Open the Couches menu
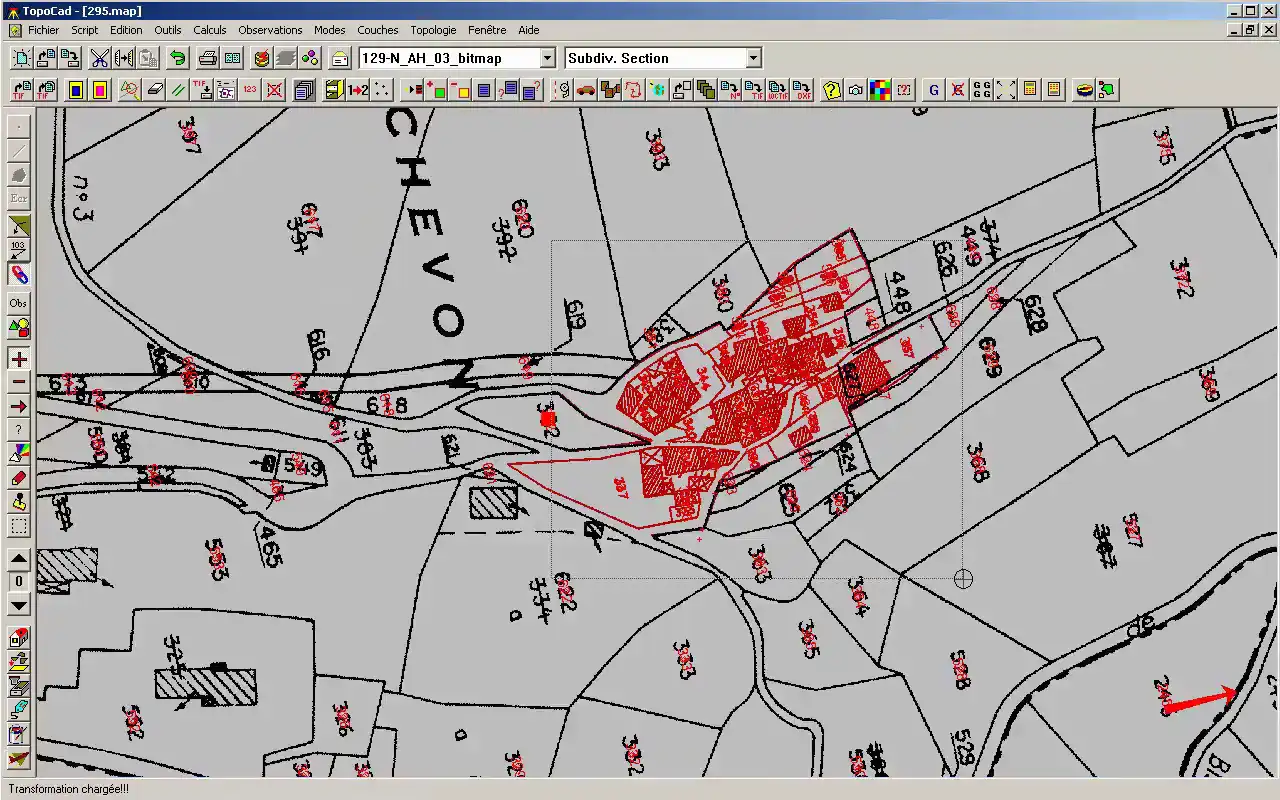Screen dimensions: 1280x800 tap(378, 30)
